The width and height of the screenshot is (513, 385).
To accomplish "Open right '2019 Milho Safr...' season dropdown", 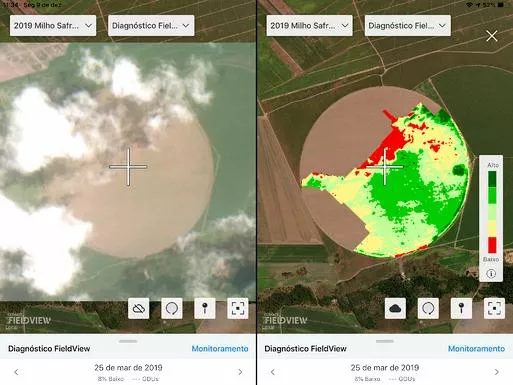I will (309, 26).
